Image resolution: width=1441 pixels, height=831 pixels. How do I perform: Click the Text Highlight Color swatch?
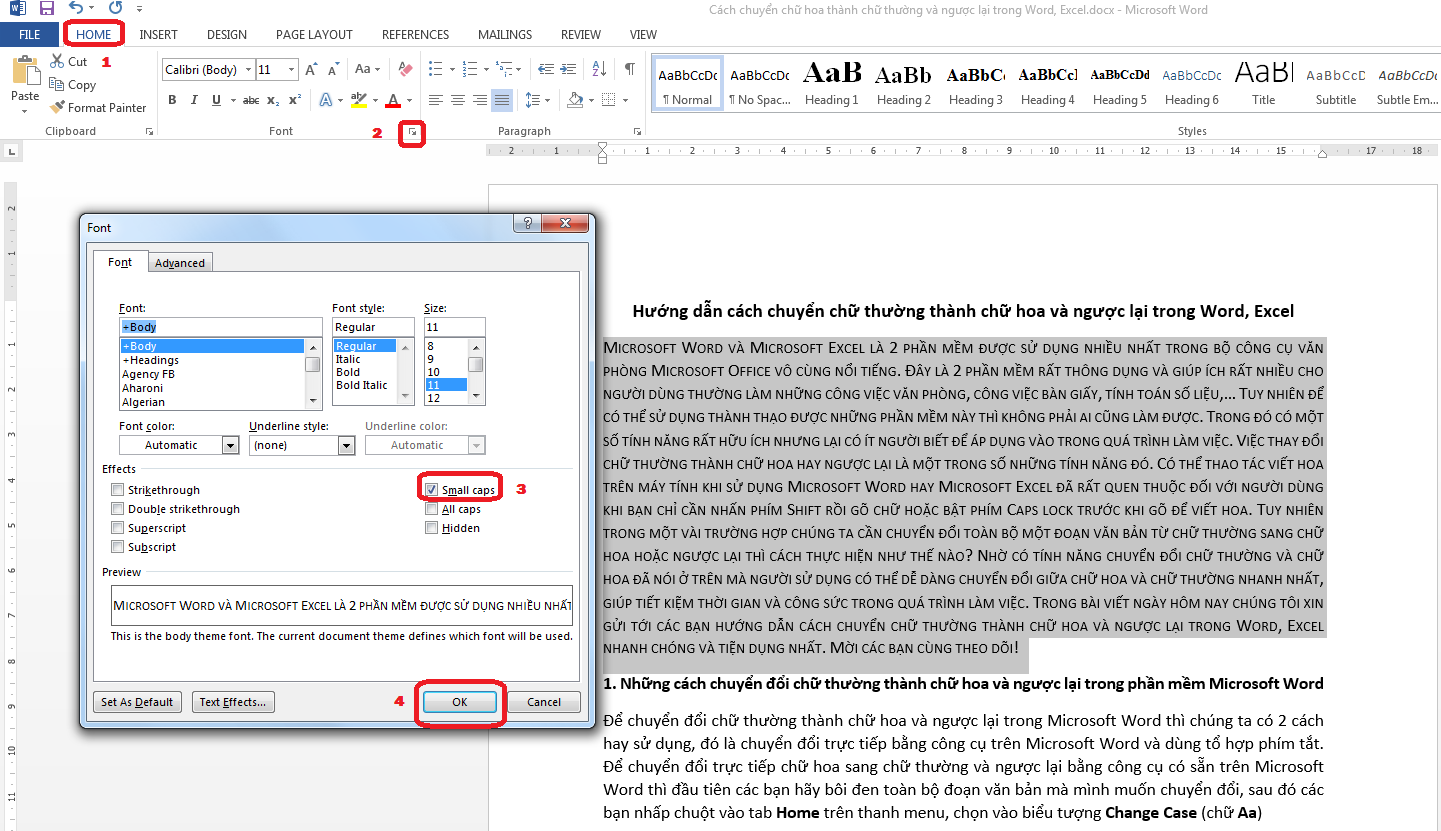point(361,101)
